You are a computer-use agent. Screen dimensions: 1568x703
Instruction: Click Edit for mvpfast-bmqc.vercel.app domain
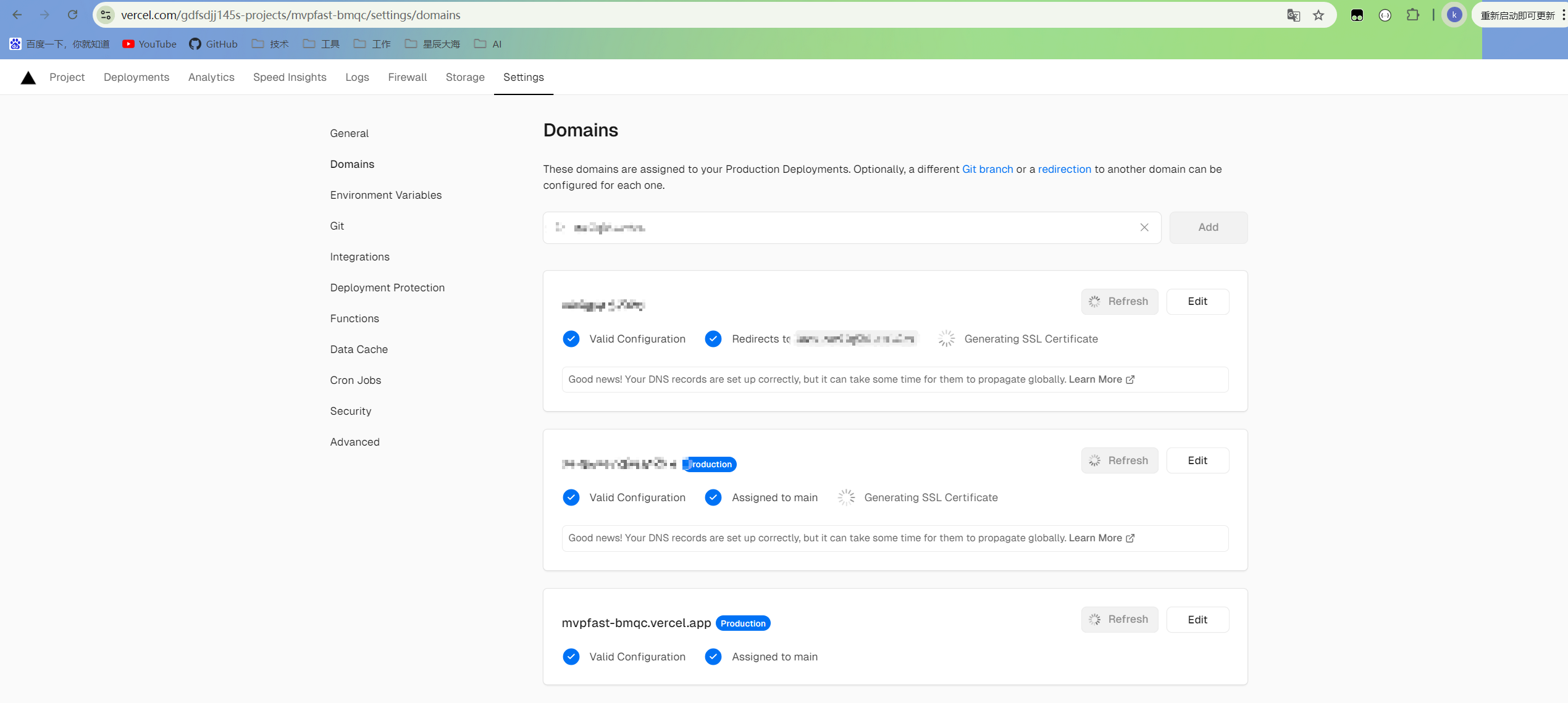pos(1197,620)
